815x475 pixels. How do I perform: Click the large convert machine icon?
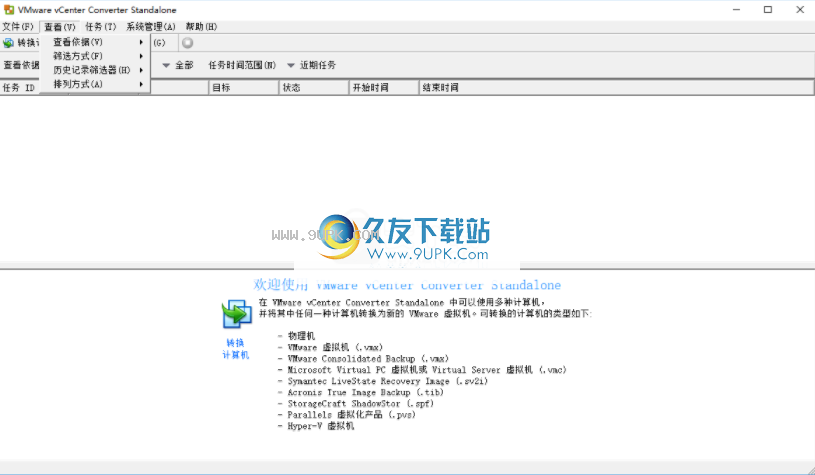click(236, 314)
